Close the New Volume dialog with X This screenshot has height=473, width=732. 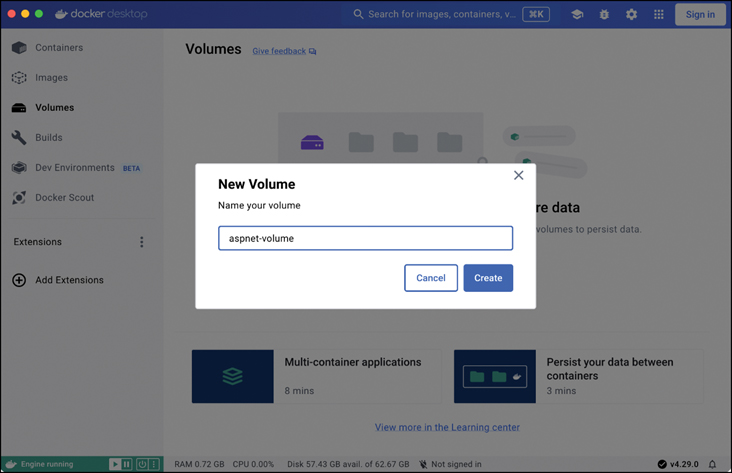(518, 175)
